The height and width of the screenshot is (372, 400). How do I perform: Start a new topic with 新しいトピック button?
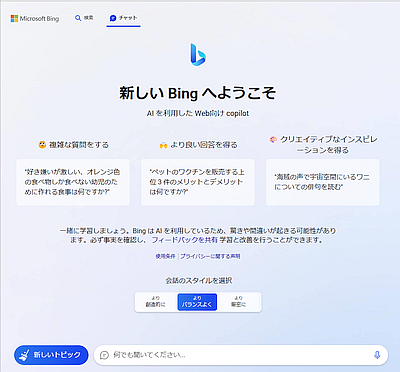(51, 355)
